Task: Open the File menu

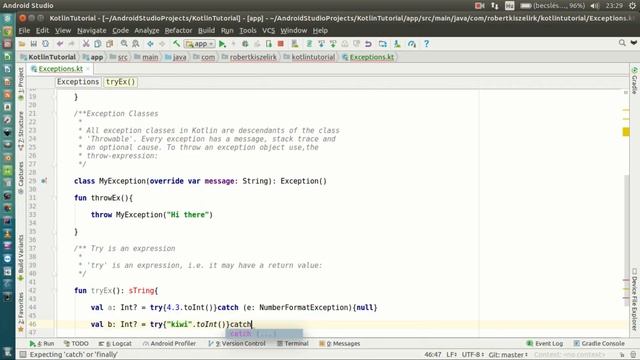Action: pyautogui.click(x=24, y=31)
